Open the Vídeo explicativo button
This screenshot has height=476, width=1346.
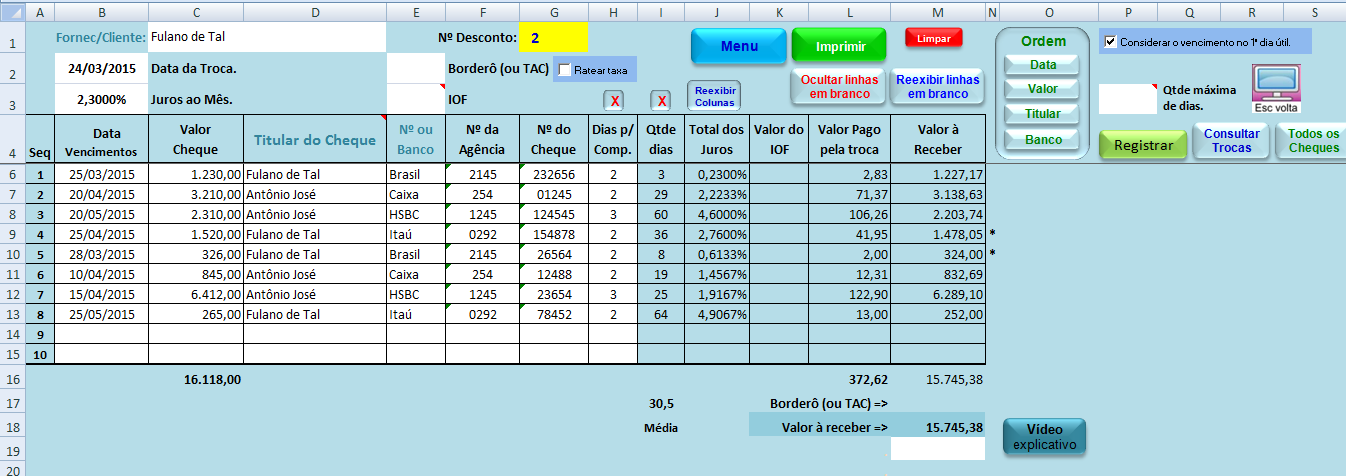pyautogui.click(x=1044, y=437)
